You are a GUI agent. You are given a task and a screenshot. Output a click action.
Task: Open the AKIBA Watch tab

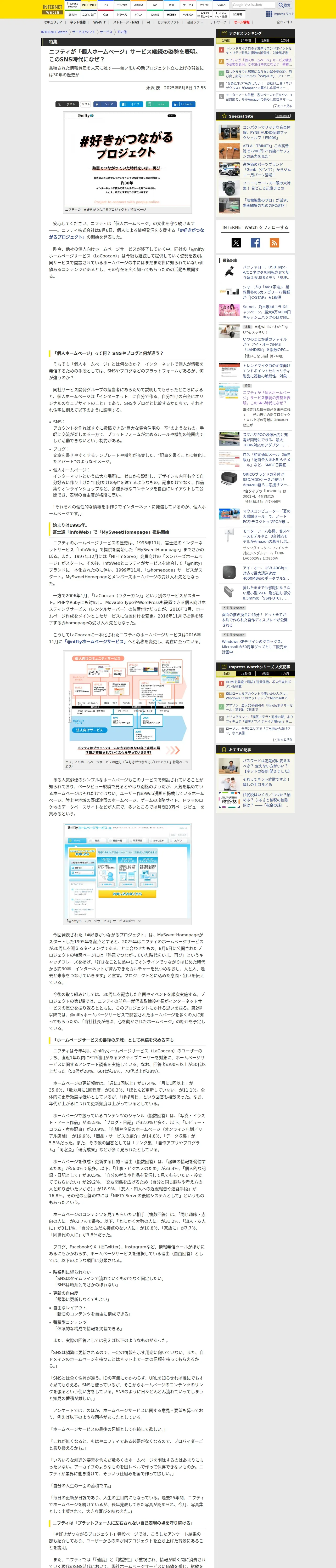[x=138, y=5]
